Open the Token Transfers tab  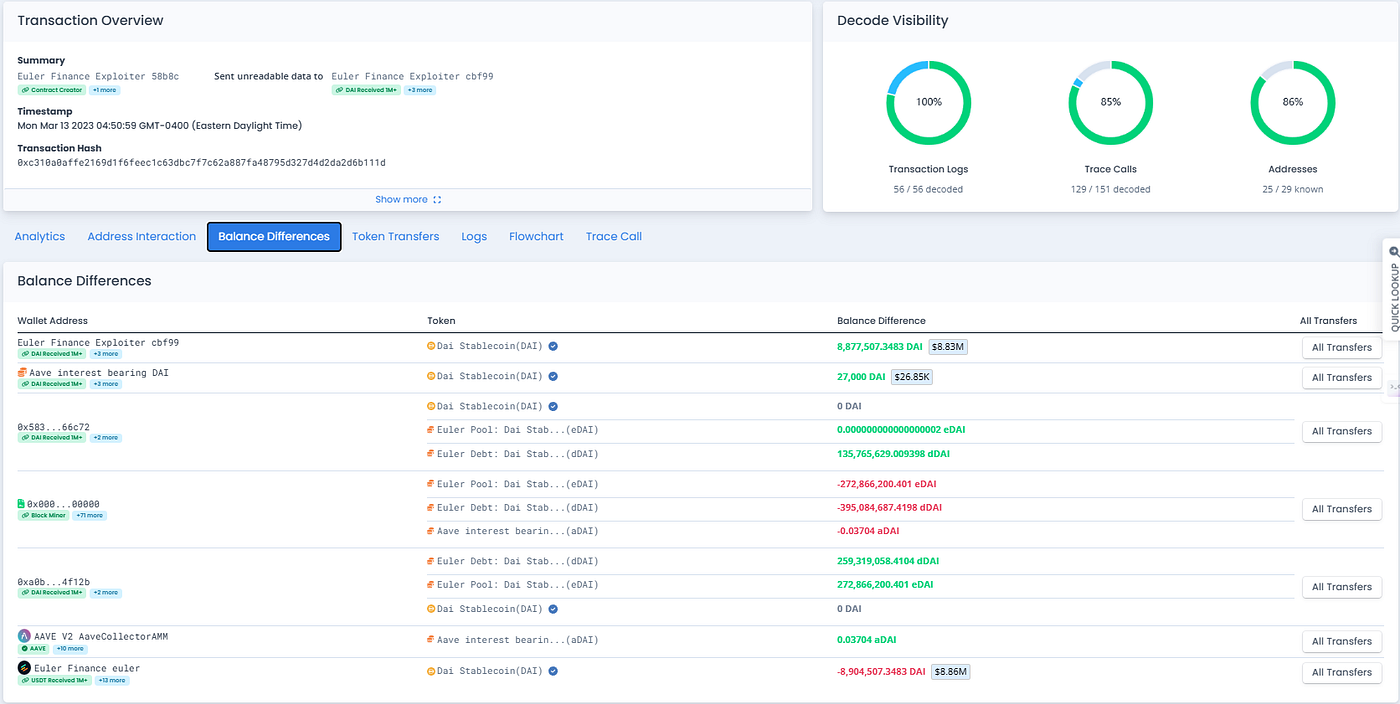(395, 237)
